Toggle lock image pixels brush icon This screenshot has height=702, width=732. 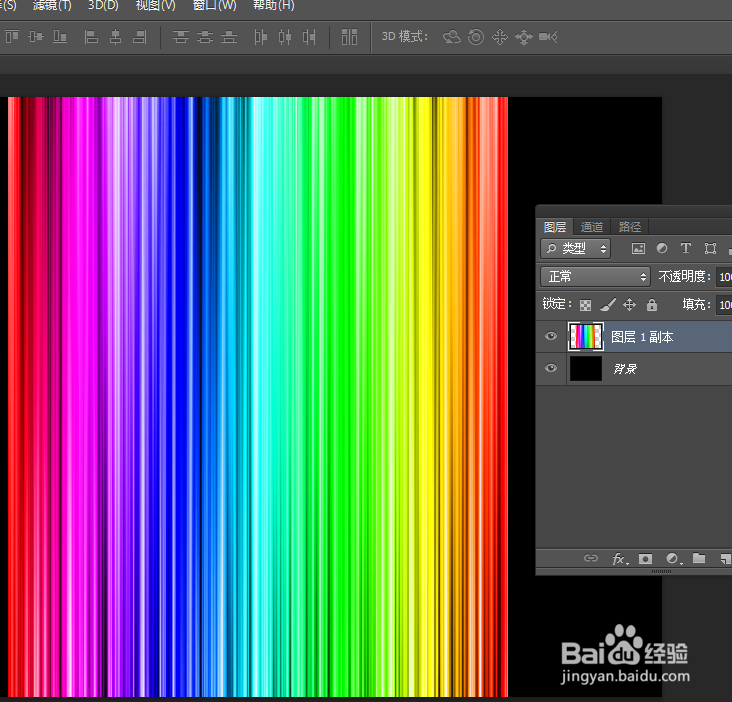point(608,305)
